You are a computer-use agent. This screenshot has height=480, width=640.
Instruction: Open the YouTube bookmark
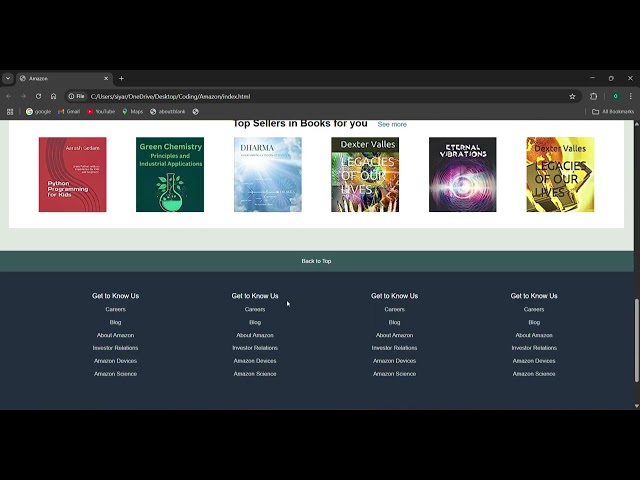coord(100,111)
